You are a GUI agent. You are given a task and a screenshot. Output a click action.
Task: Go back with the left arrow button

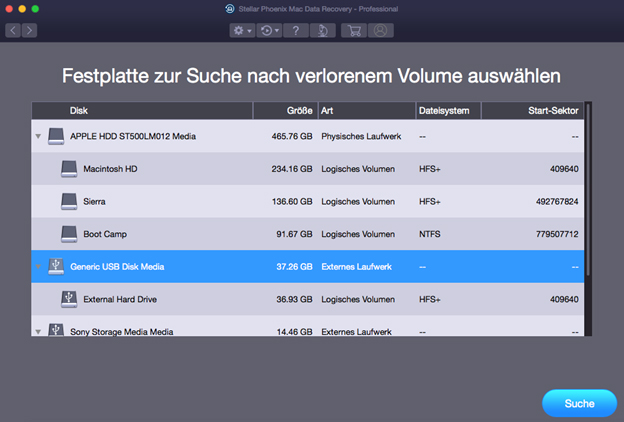click(13, 30)
